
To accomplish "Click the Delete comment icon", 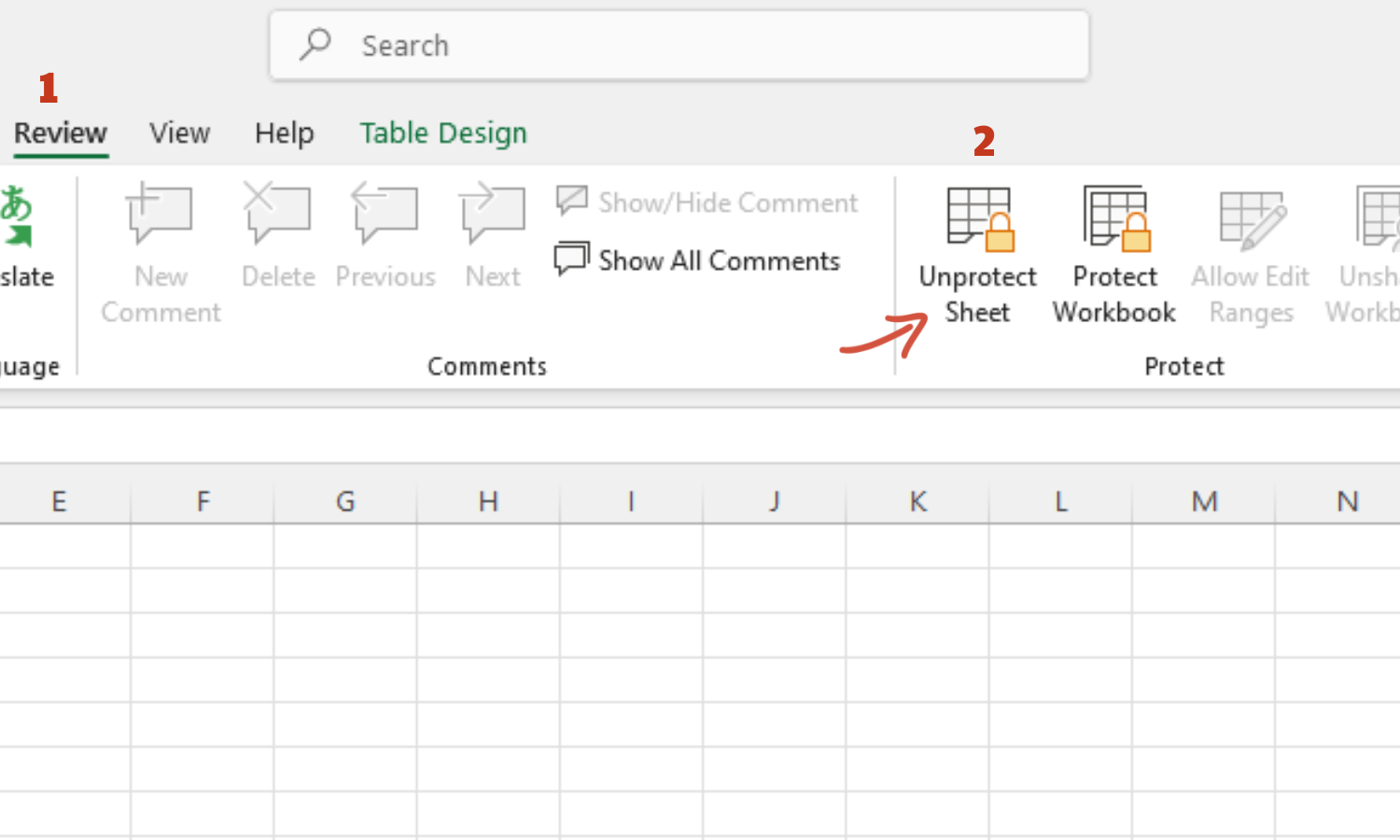I will pos(277,215).
